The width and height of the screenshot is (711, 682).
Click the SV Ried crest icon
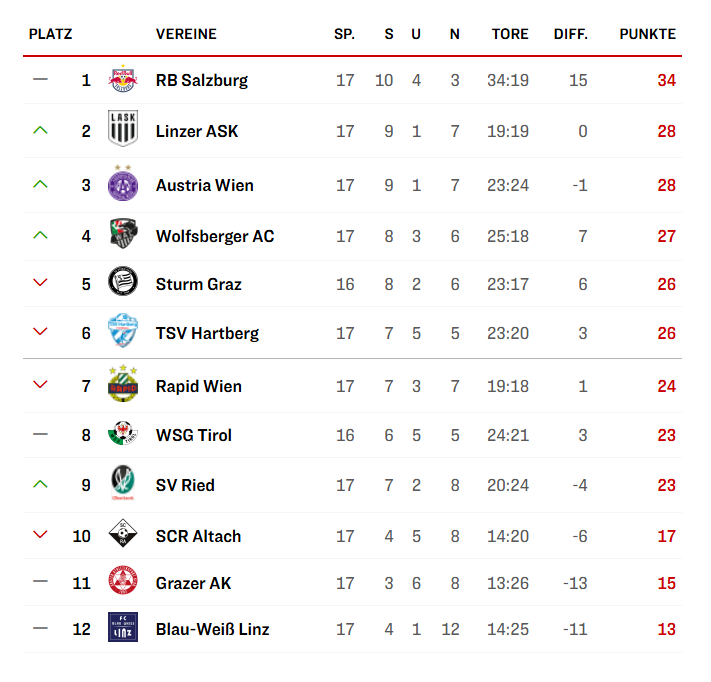point(123,485)
